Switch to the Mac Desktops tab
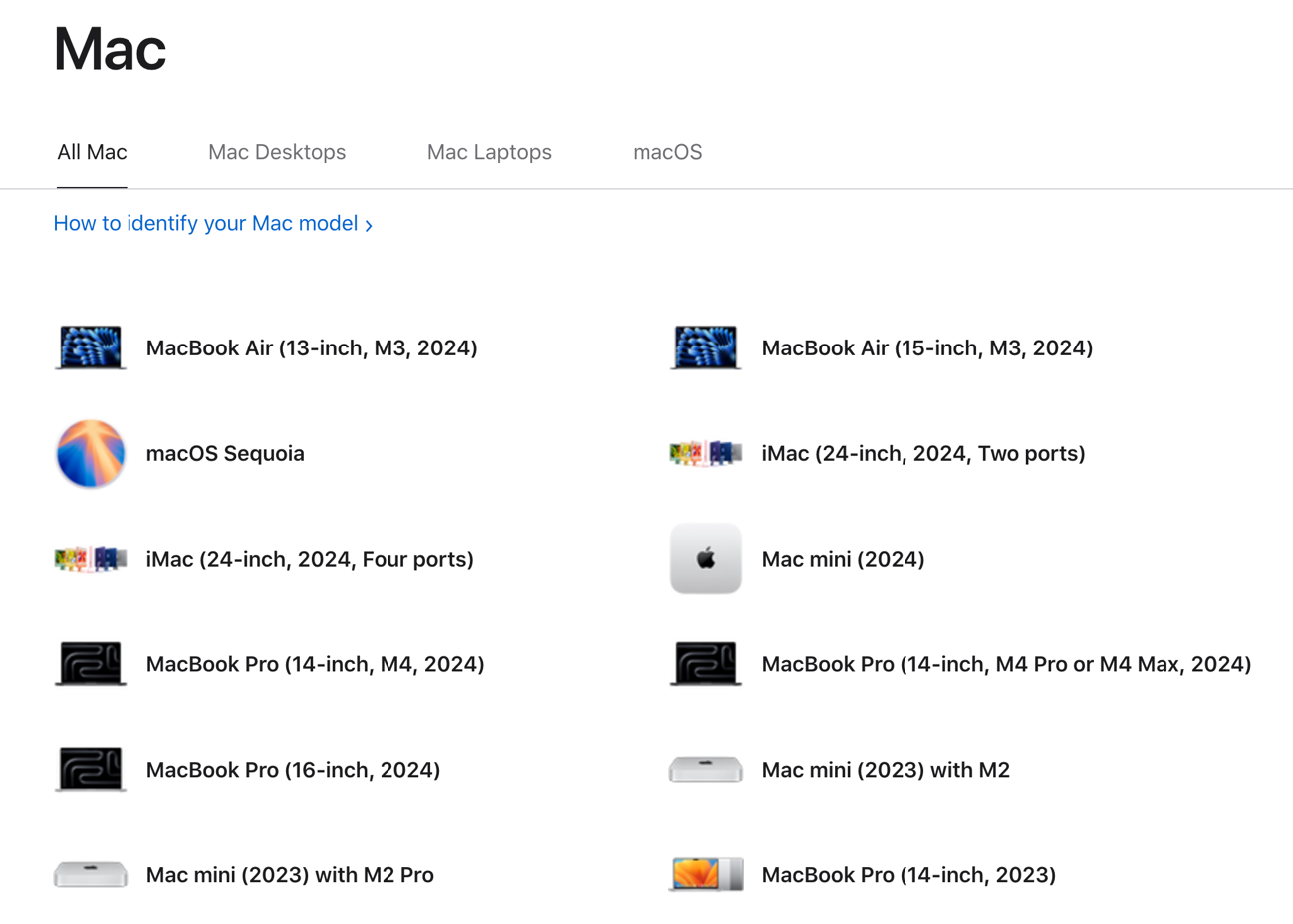Viewport: 1293px width, 924px height. [x=277, y=152]
